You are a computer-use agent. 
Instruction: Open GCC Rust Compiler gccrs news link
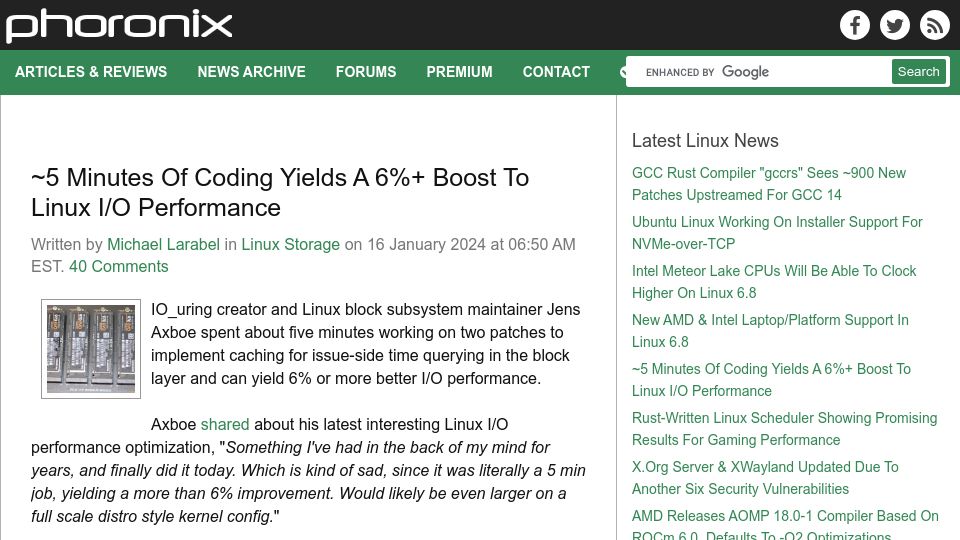coord(768,184)
